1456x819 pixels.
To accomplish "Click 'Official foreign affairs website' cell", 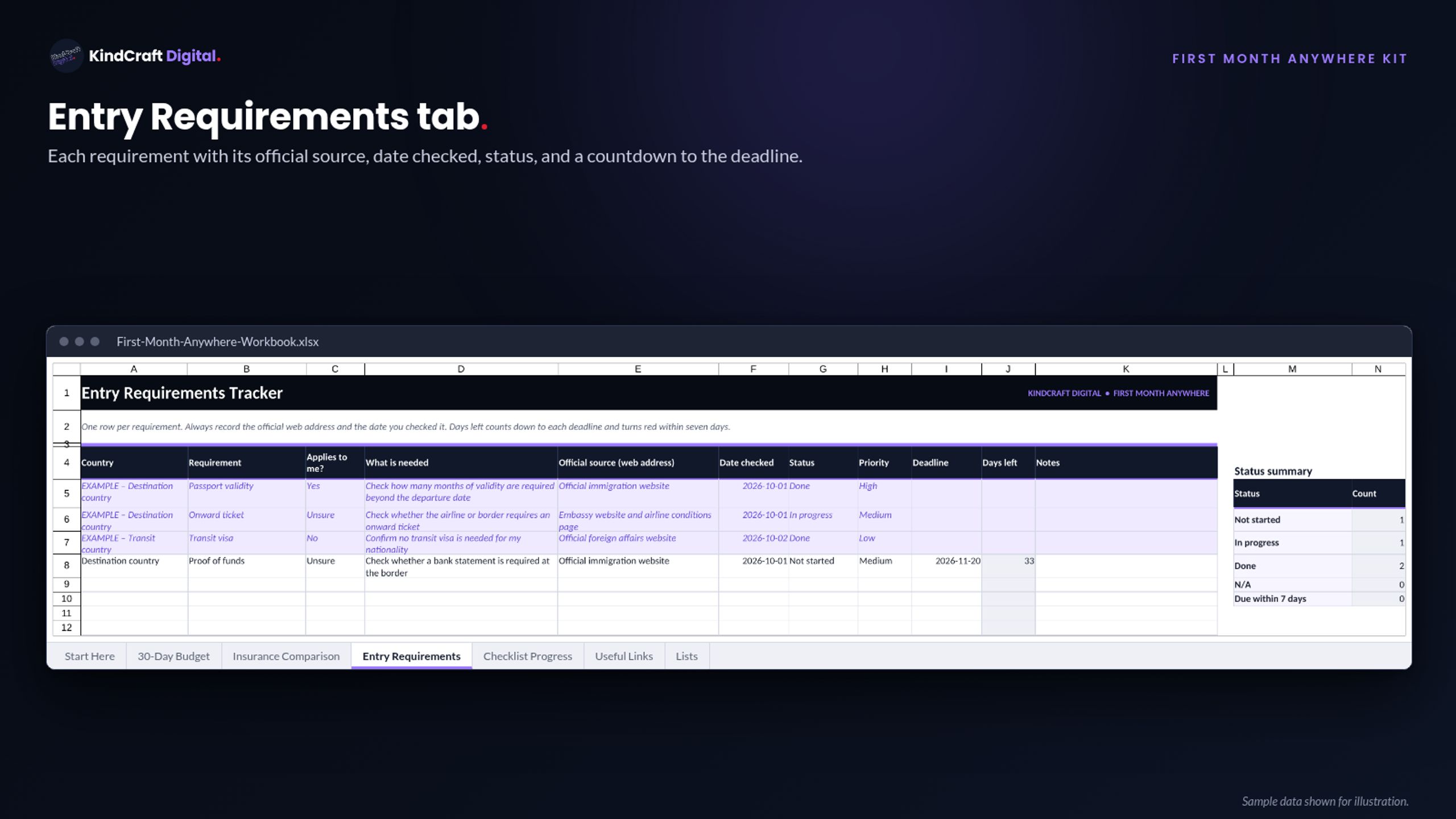I will 638,543.
